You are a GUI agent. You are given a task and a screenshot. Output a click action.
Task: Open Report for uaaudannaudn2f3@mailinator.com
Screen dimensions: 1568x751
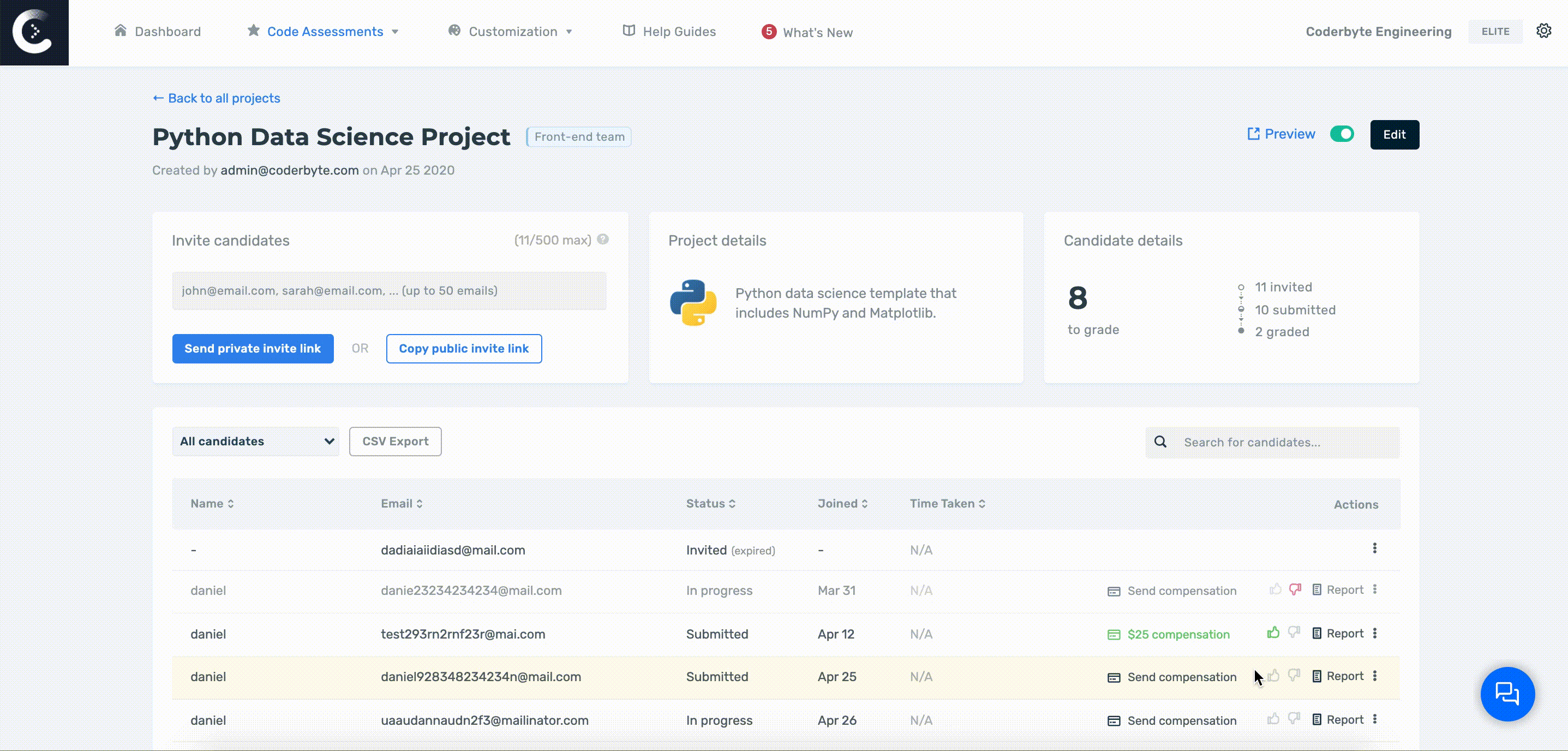pos(1337,719)
